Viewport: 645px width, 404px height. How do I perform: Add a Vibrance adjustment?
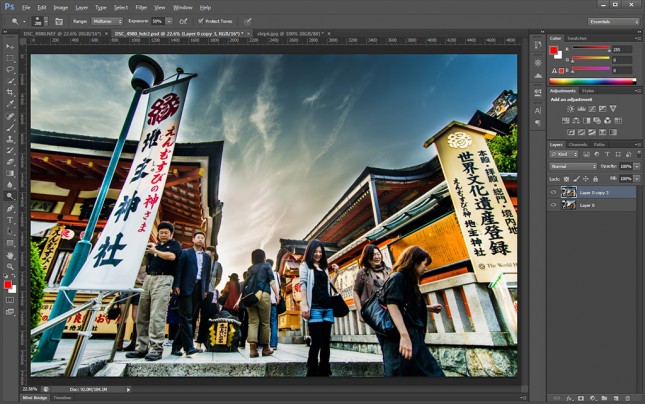pyautogui.click(x=613, y=109)
